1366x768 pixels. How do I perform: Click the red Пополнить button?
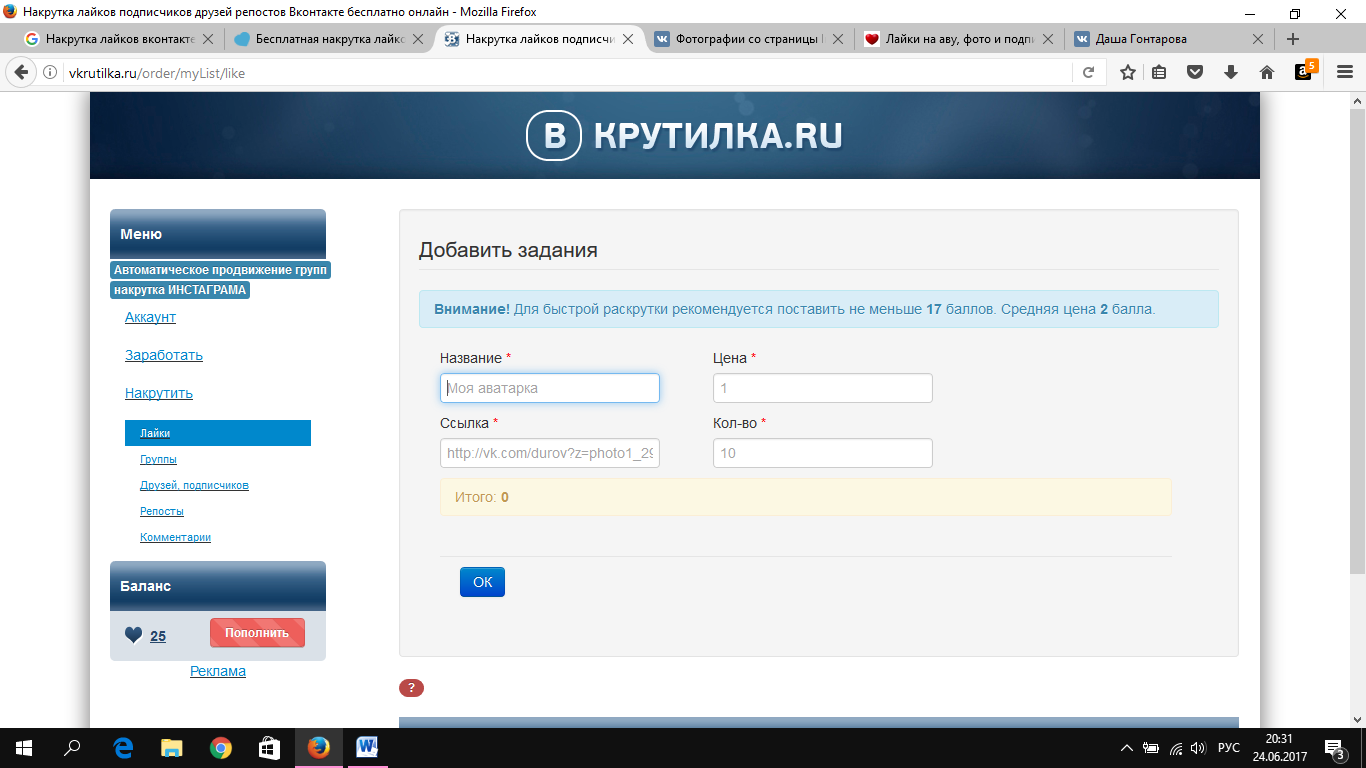click(x=257, y=633)
